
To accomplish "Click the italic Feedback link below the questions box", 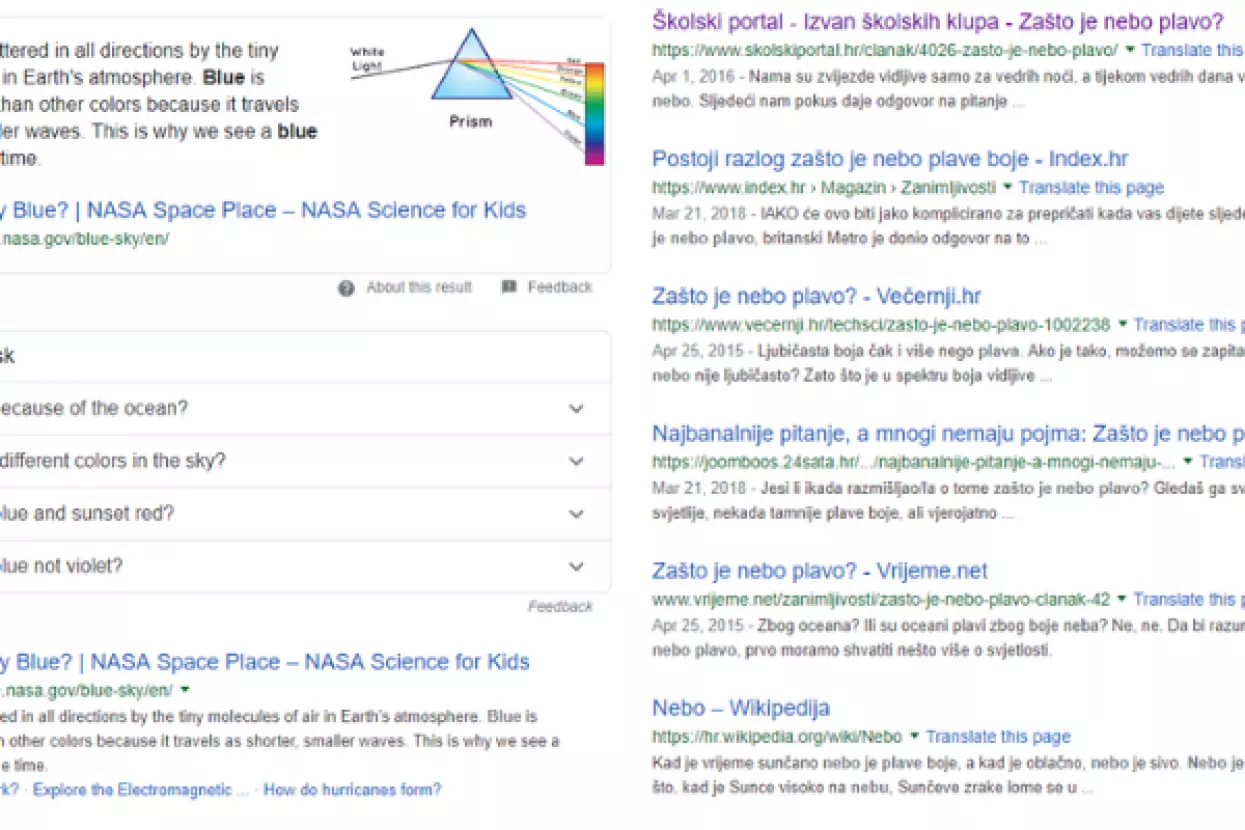I will click(x=560, y=607).
